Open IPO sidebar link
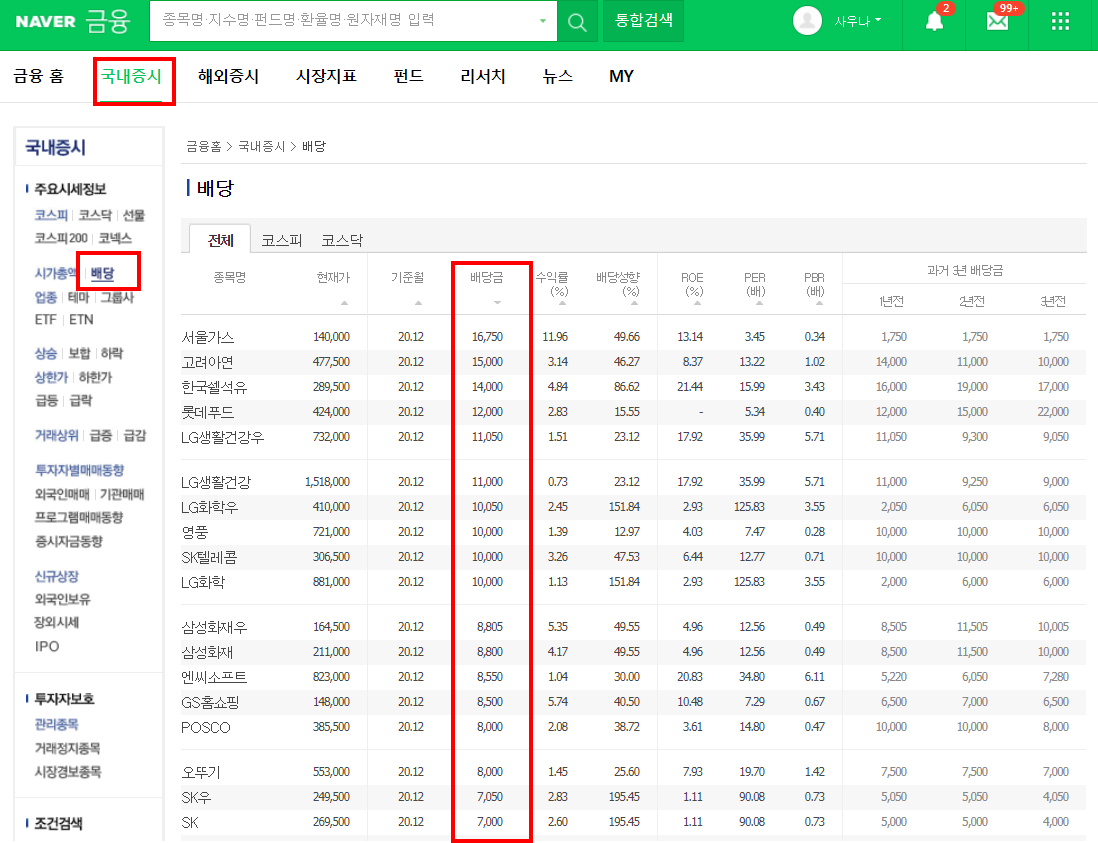Viewport: 1098px width, 843px height. tap(47, 646)
